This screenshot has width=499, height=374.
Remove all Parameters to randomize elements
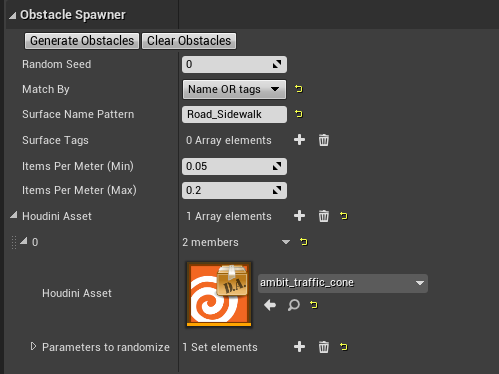pyautogui.click(x=324, y=347)
